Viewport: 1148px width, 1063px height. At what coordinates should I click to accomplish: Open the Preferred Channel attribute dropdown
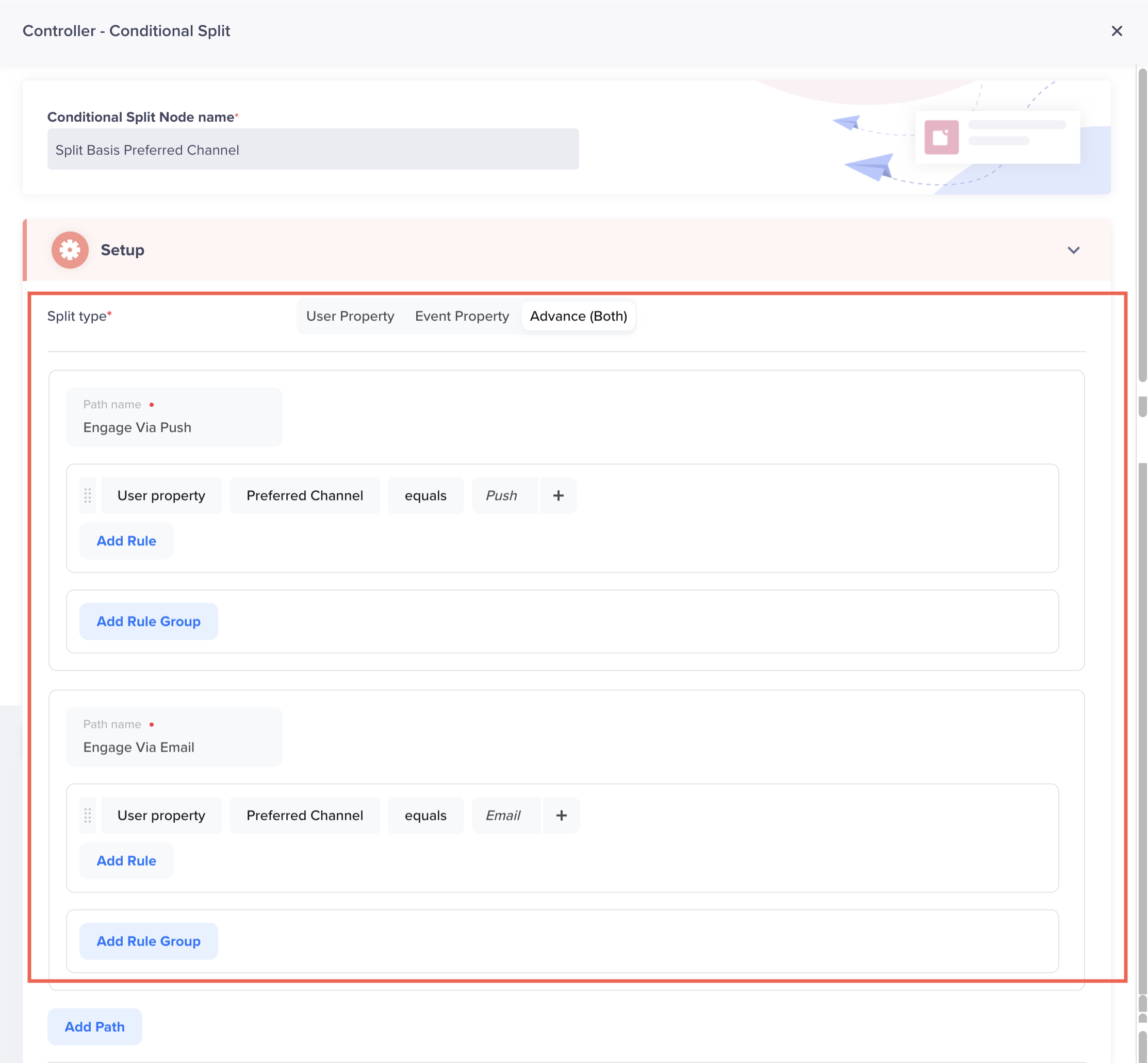pyautogui.click(x=304, y=495)
